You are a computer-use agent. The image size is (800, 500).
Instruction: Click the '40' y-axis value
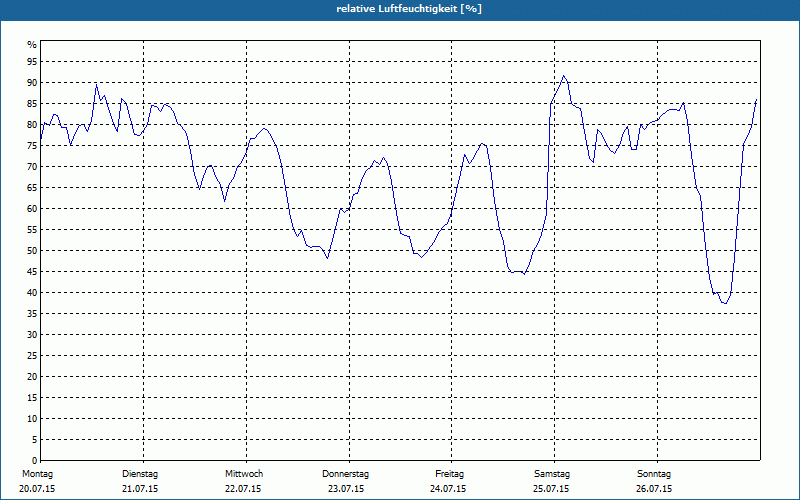(x=32, y=292)
